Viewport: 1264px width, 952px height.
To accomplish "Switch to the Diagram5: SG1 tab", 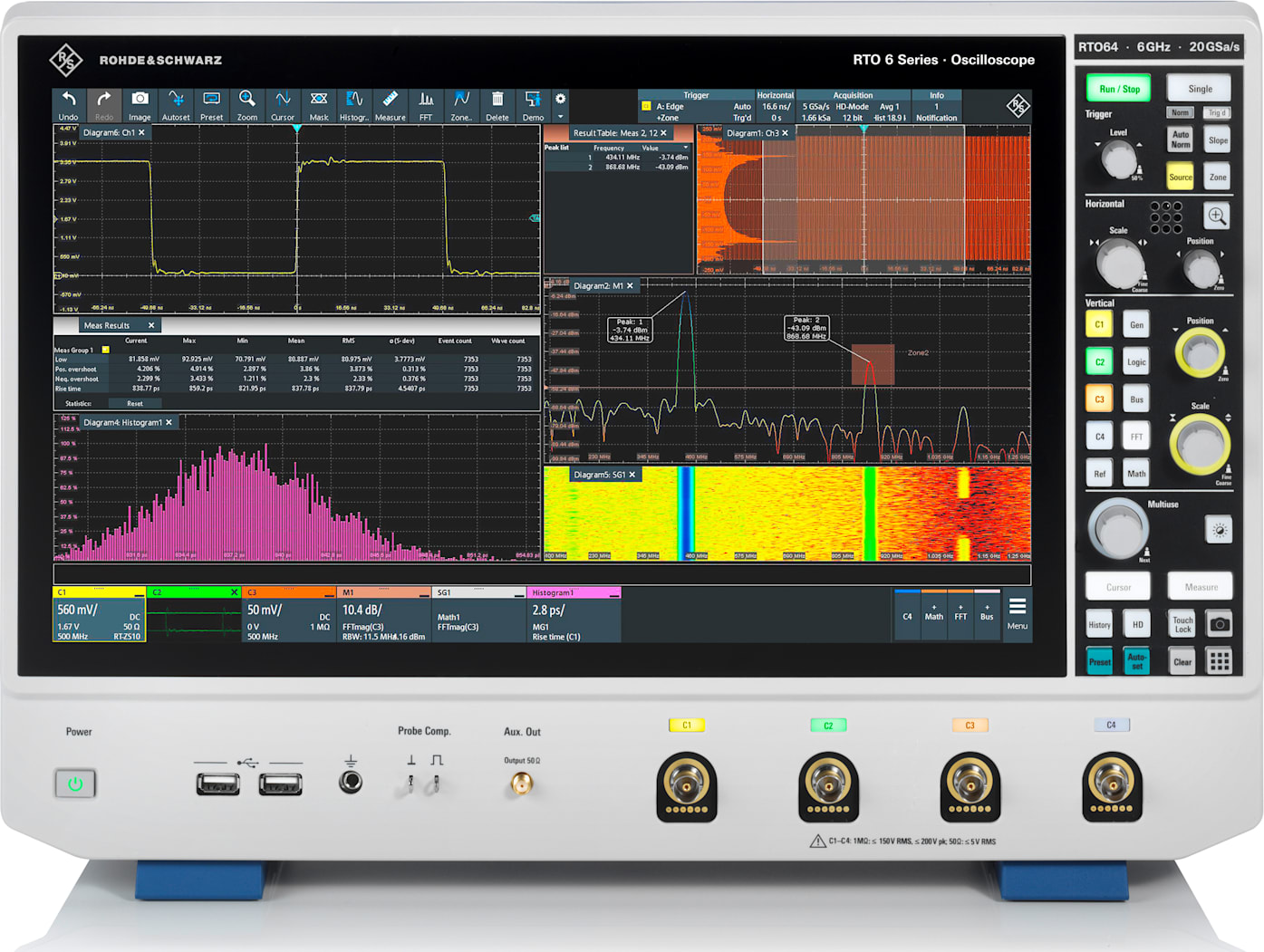I will pyautogui.click(x=598, y=474).
